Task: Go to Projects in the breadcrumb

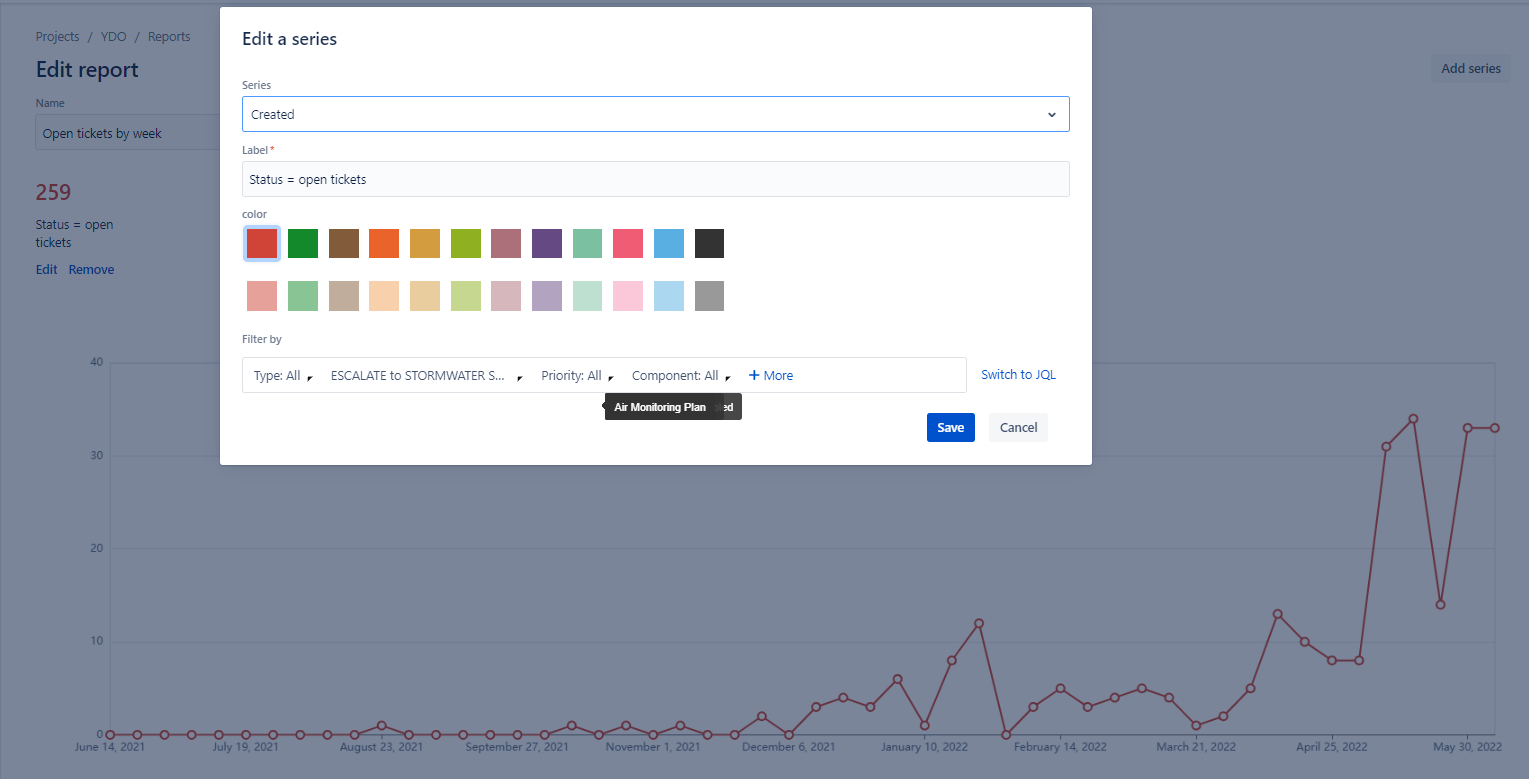Action: (57, 37)
